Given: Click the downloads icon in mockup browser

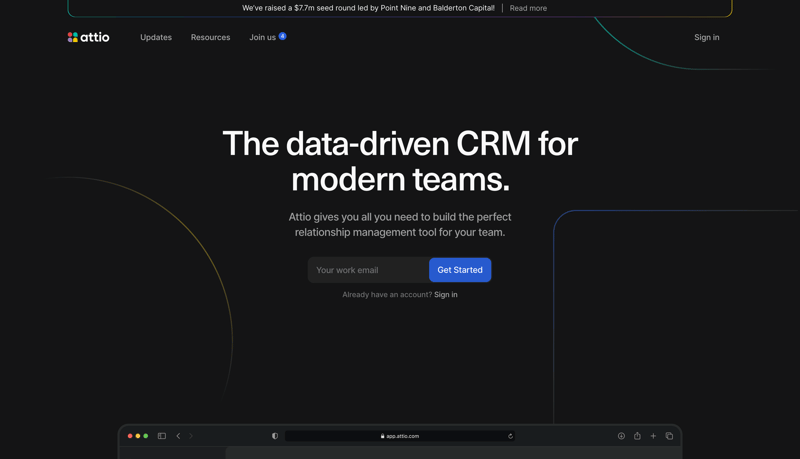Looking at the screenshot, I should [621, 436].
